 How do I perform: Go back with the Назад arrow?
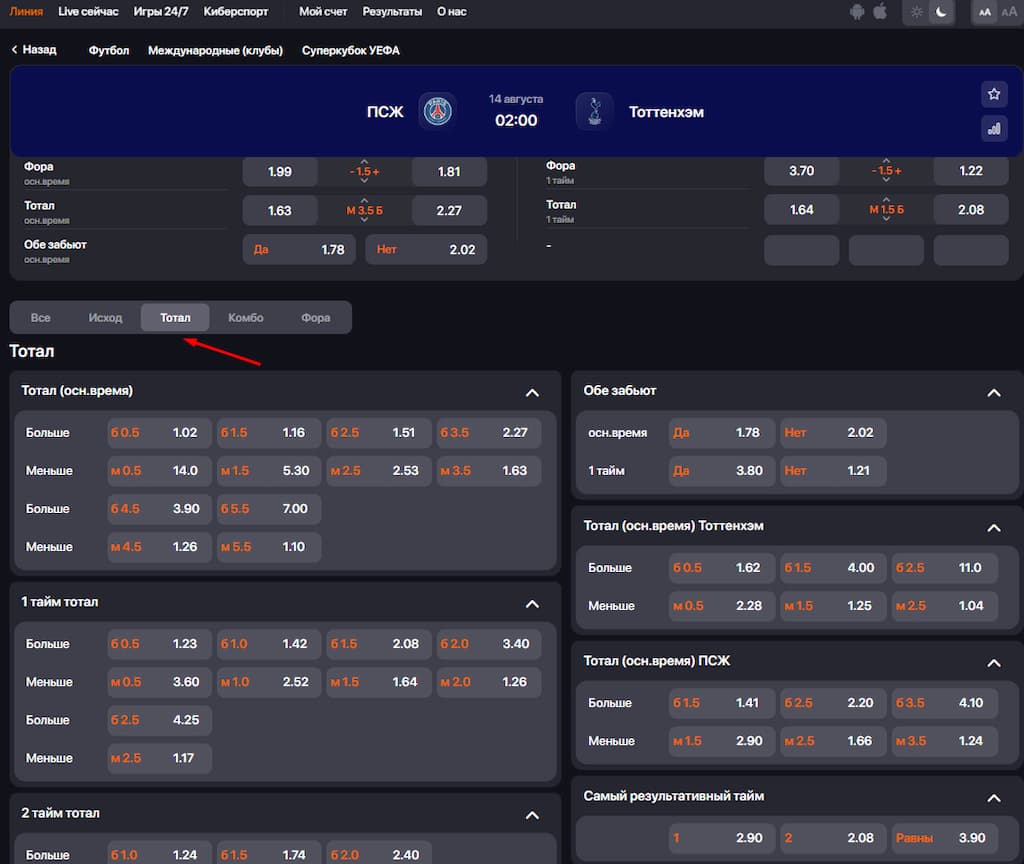coord(34,50)
